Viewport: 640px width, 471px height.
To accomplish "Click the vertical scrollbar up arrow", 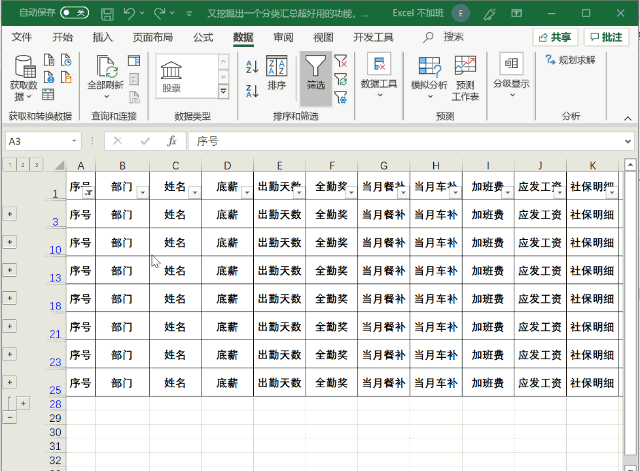I will [x=630, y=165].
